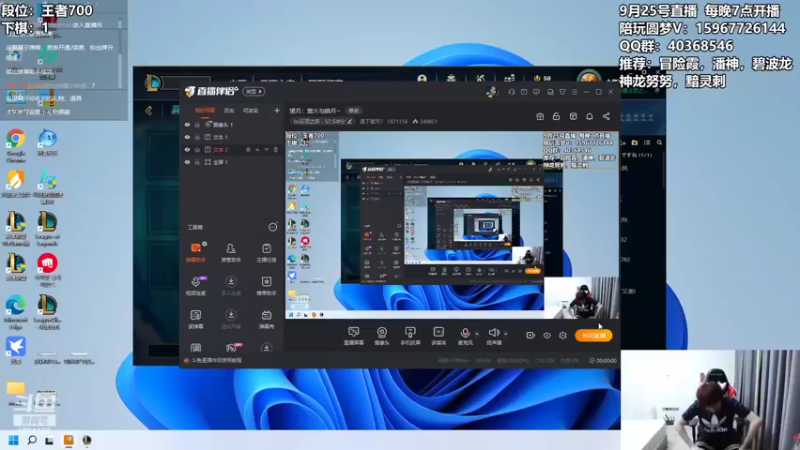The width and height of the screenshot is (800, 450).
Task: Switch to the third scene tab
Action: (251, 110)
